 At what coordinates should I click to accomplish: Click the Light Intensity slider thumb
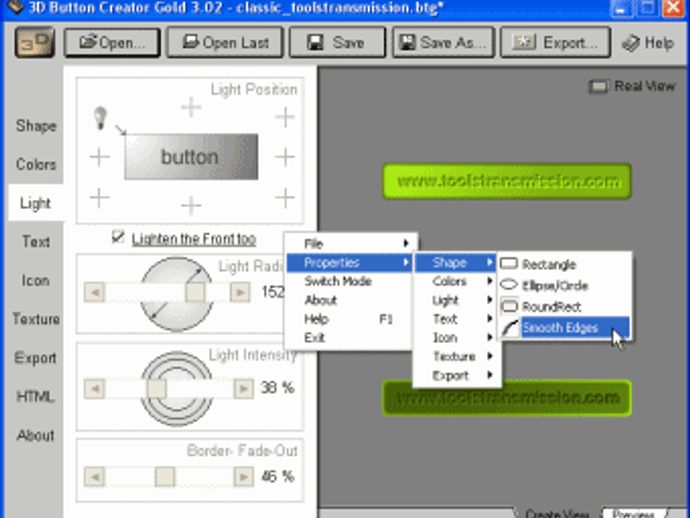pyautogui.click(x=156, y=389)
